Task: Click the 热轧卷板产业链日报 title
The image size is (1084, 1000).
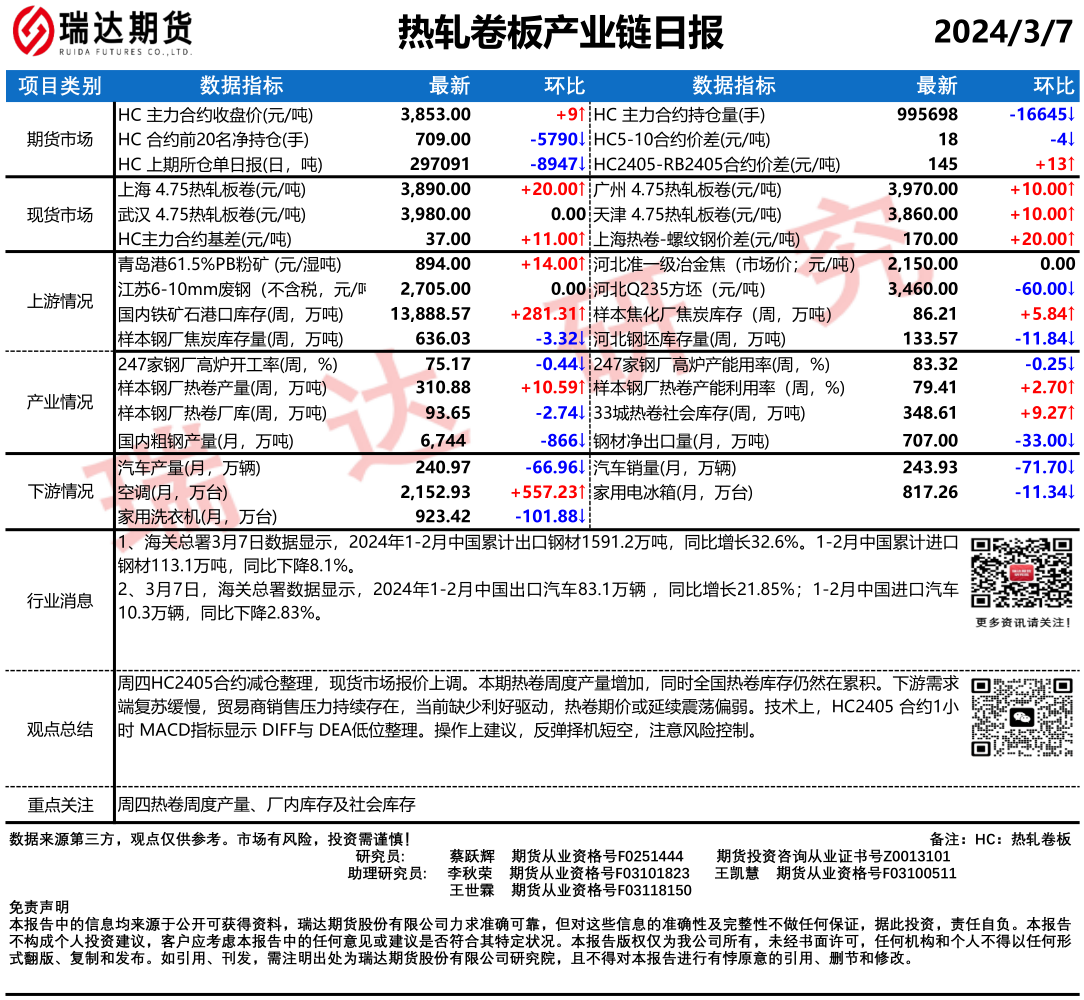Action: 560,33
